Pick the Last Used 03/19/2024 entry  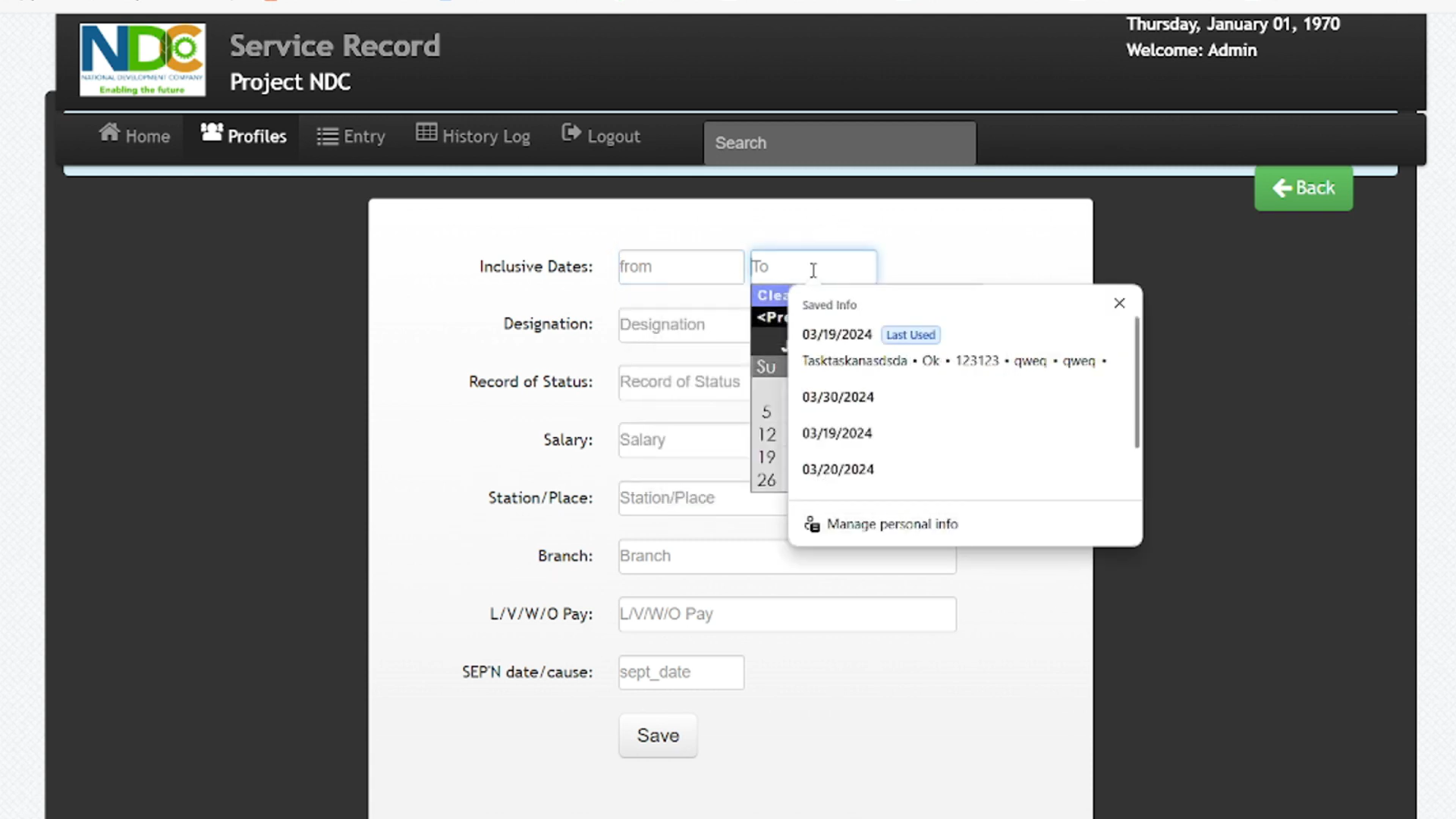coord(837,335)
